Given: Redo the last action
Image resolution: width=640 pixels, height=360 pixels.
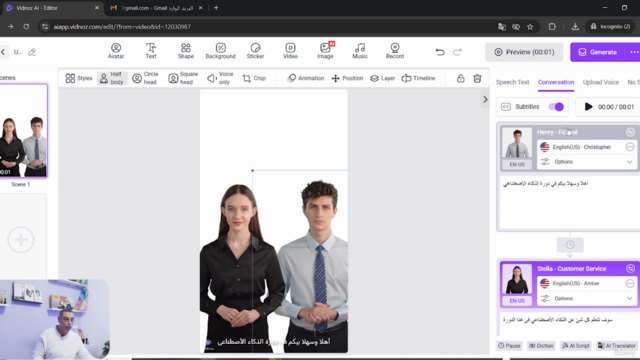Looking at the screenshot, I should pos(457,52).
